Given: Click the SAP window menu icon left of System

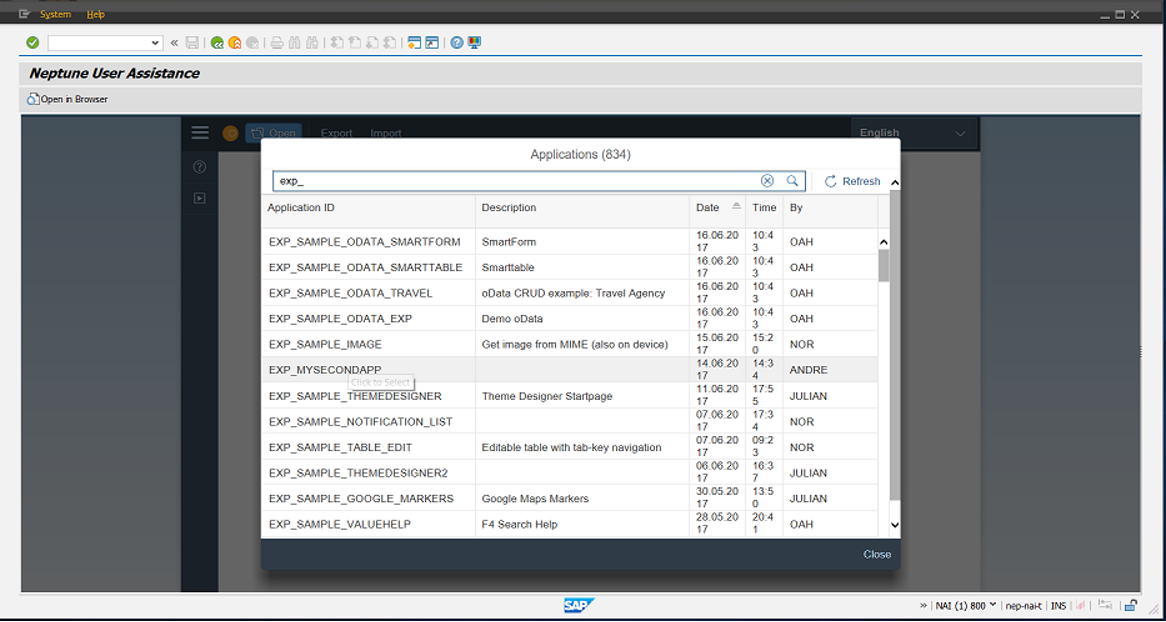Looking at the screenshot, I should [24, 14].
